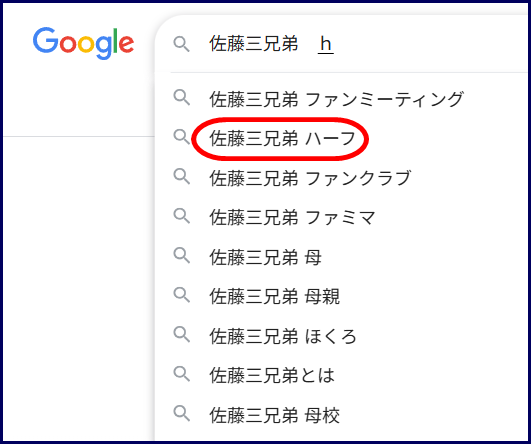Screen dimensions: 531x444
Task: Click magnifier icon beside ほくろ suggestion
Action: (182, 335)
